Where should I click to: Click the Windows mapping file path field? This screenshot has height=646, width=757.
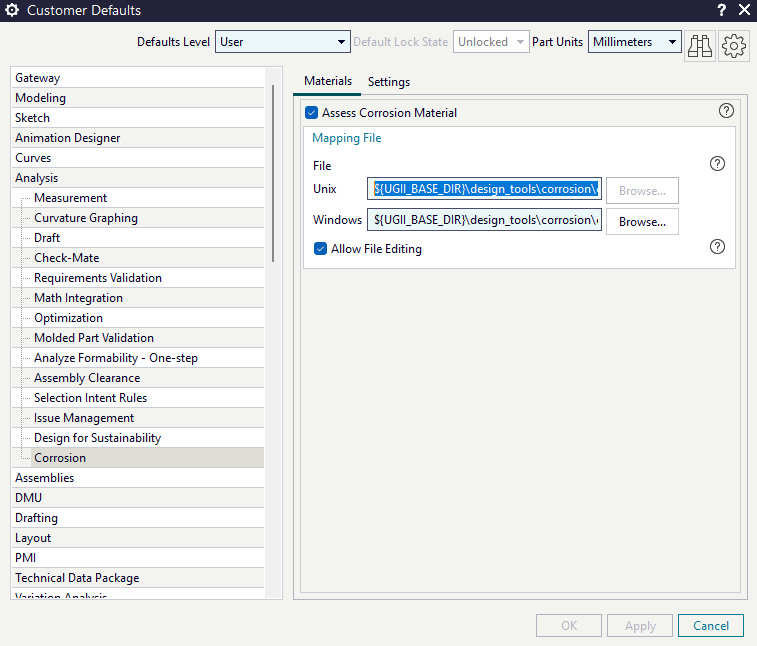tap(486, 221)
